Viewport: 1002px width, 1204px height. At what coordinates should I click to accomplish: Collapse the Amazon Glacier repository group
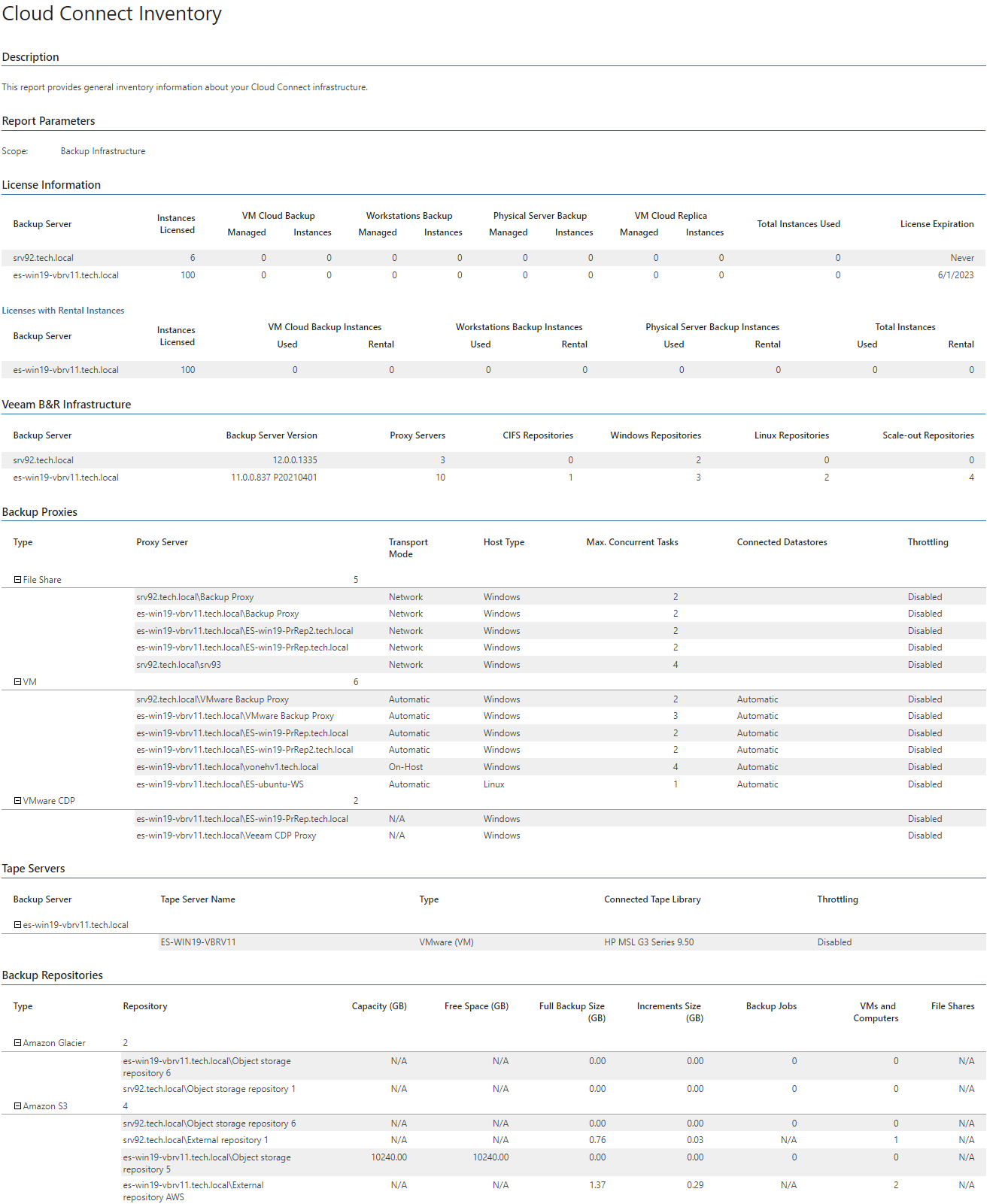17,1043
